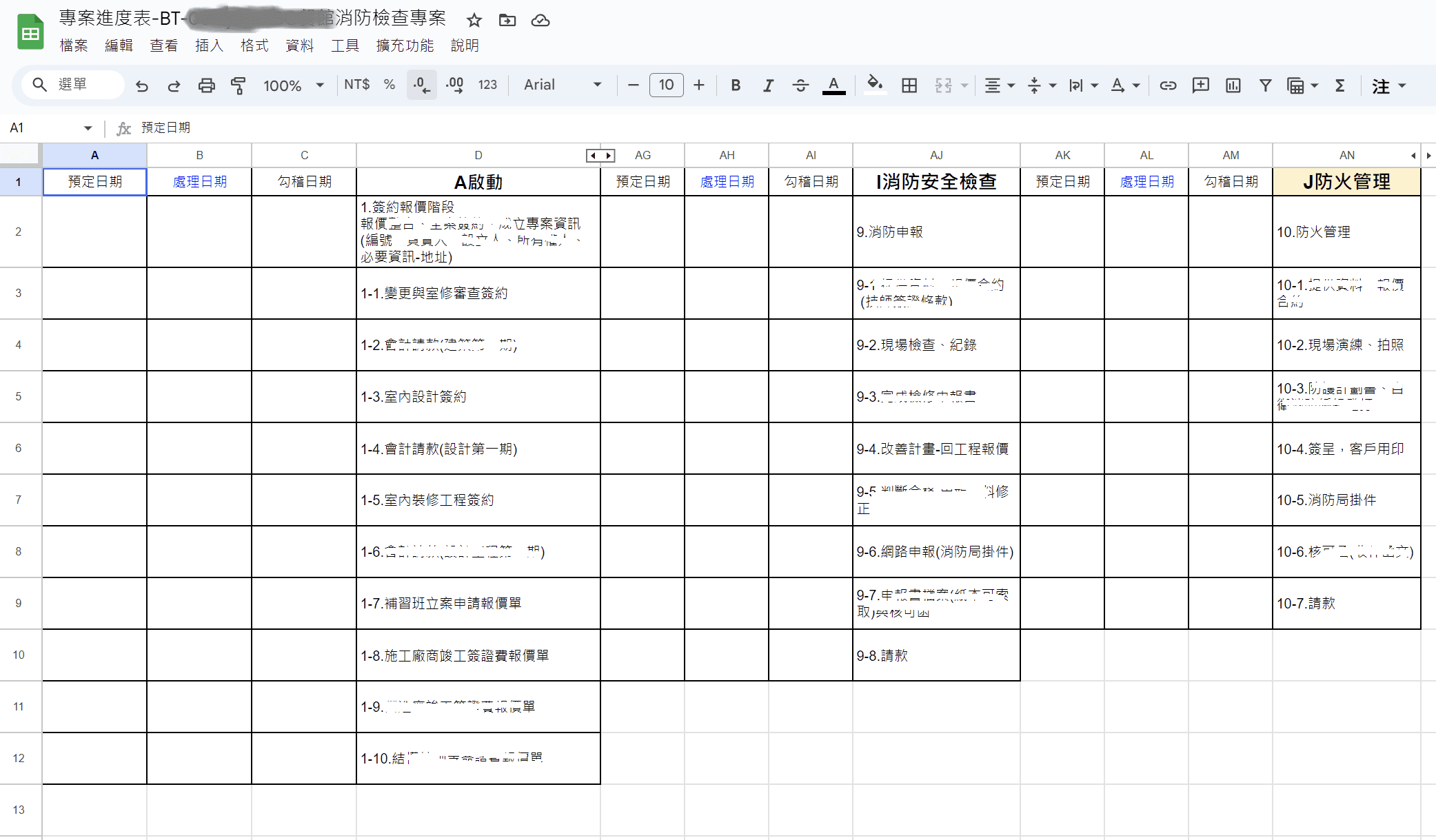The height and width of the screenshot is (840, 1436).
Task: Open the fill color picker
Action: coord(874,85)
